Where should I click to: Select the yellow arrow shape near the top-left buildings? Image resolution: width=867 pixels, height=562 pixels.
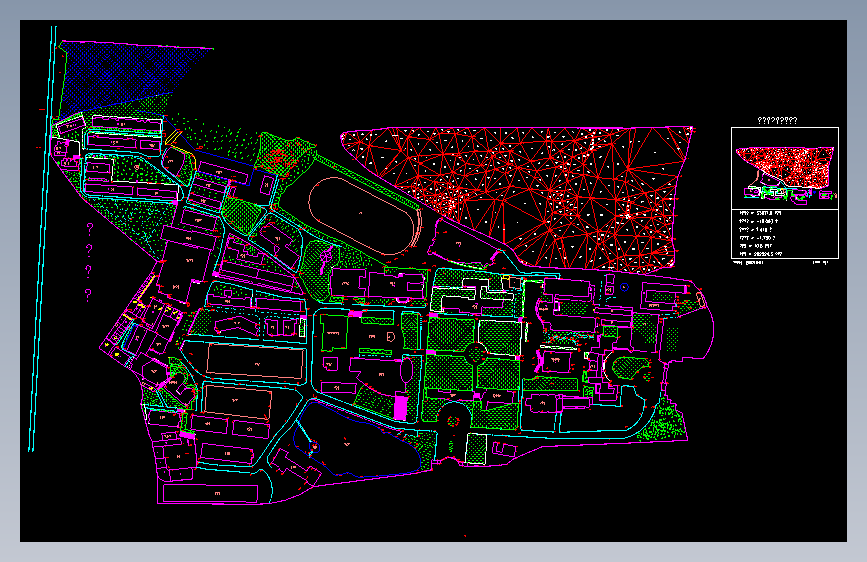[173, 138]
